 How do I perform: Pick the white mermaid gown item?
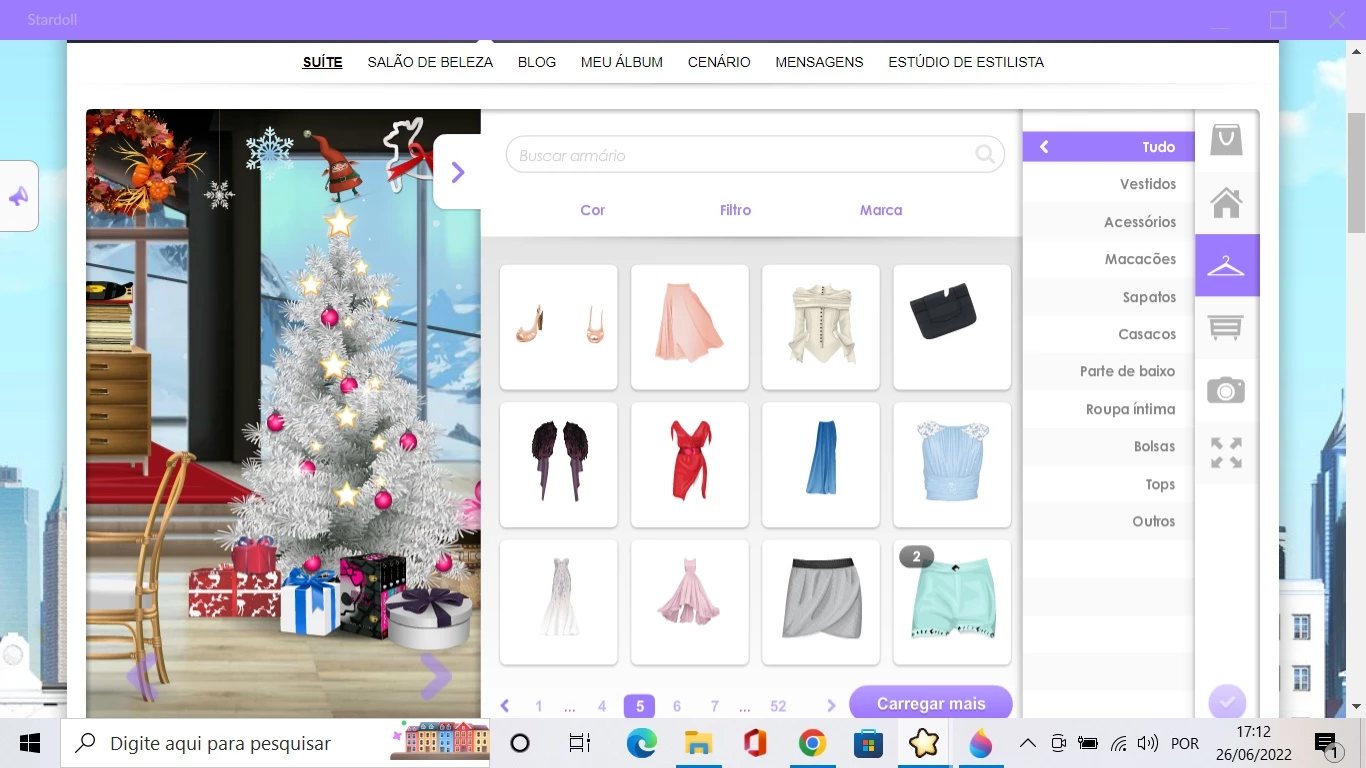pos(559,602)
